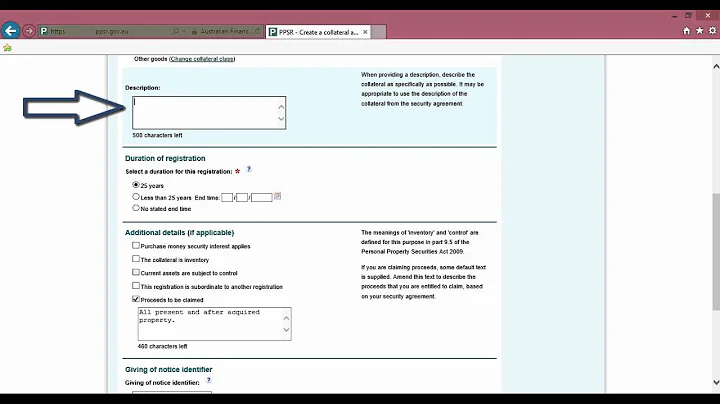Click the proceeds description text area
720x404 pixels.
tap(214, 324)
